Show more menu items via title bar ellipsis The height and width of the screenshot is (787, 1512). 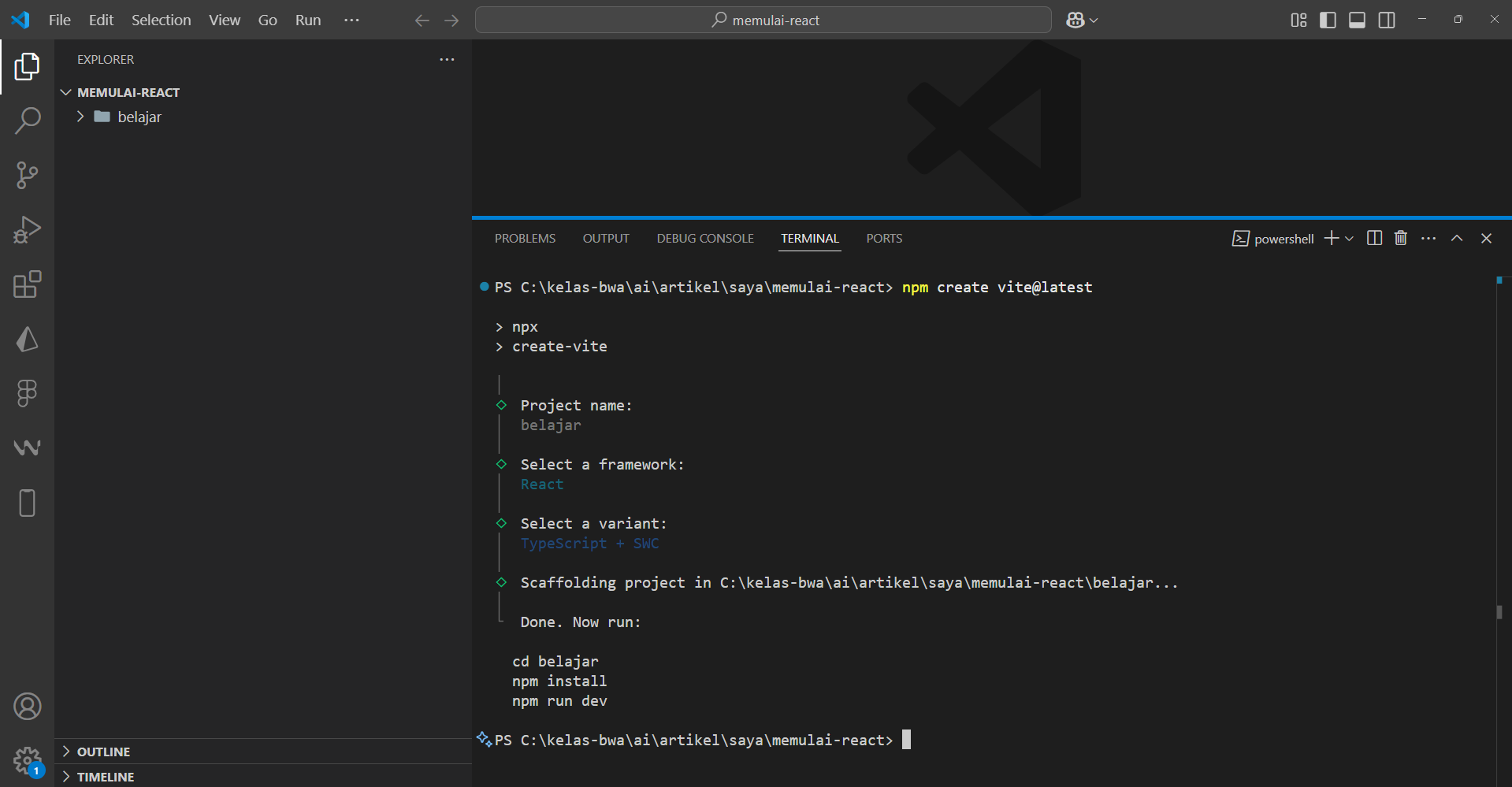pyautogui.click(x=351, y=20)
